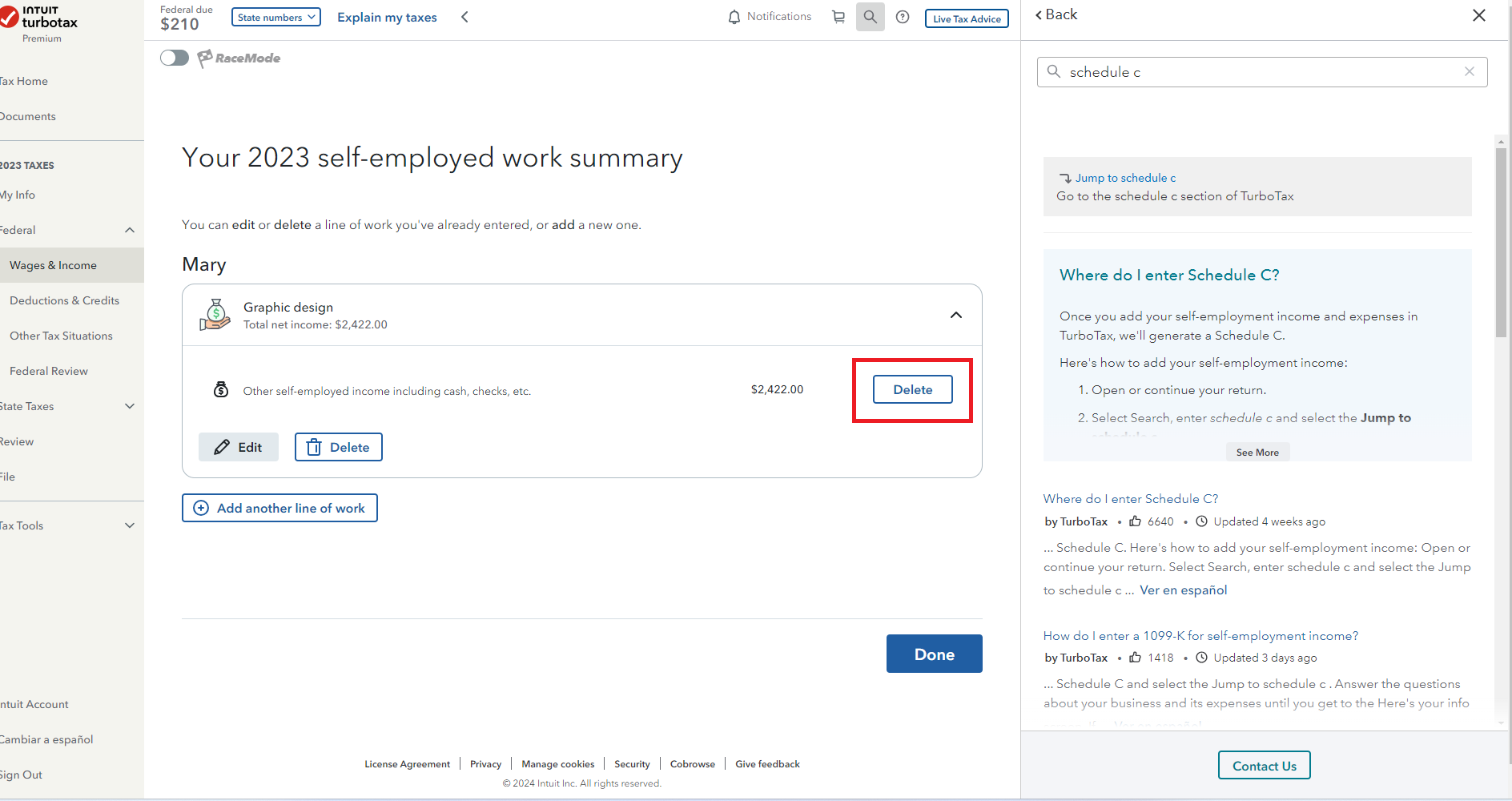Click Contact Us button
The image size is (1512, 801).
click(1264, 766)
